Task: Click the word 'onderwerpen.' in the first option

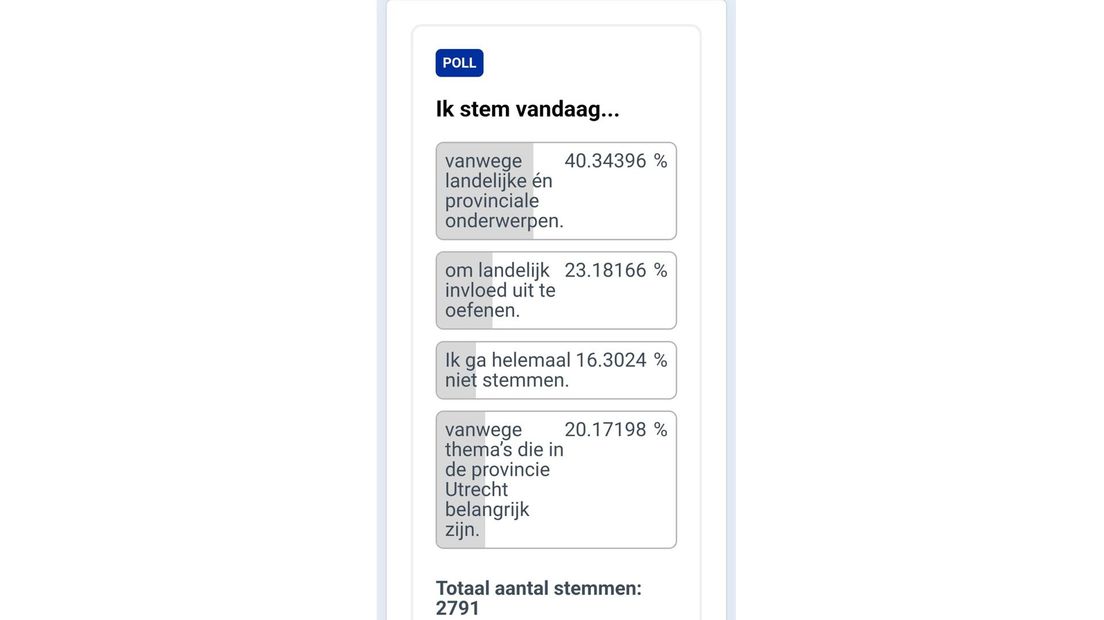Action: (504, 221)
